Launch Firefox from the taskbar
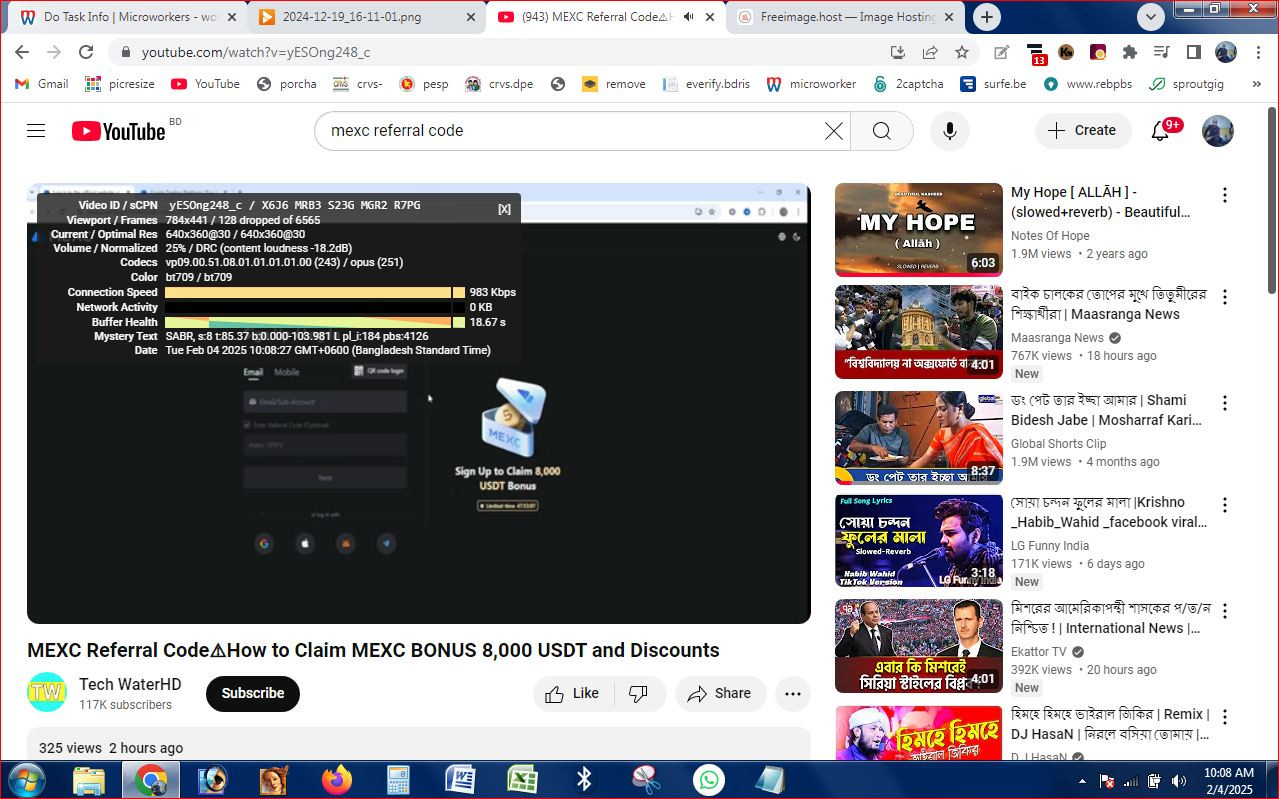1279x799 pixels. [337, 780]
